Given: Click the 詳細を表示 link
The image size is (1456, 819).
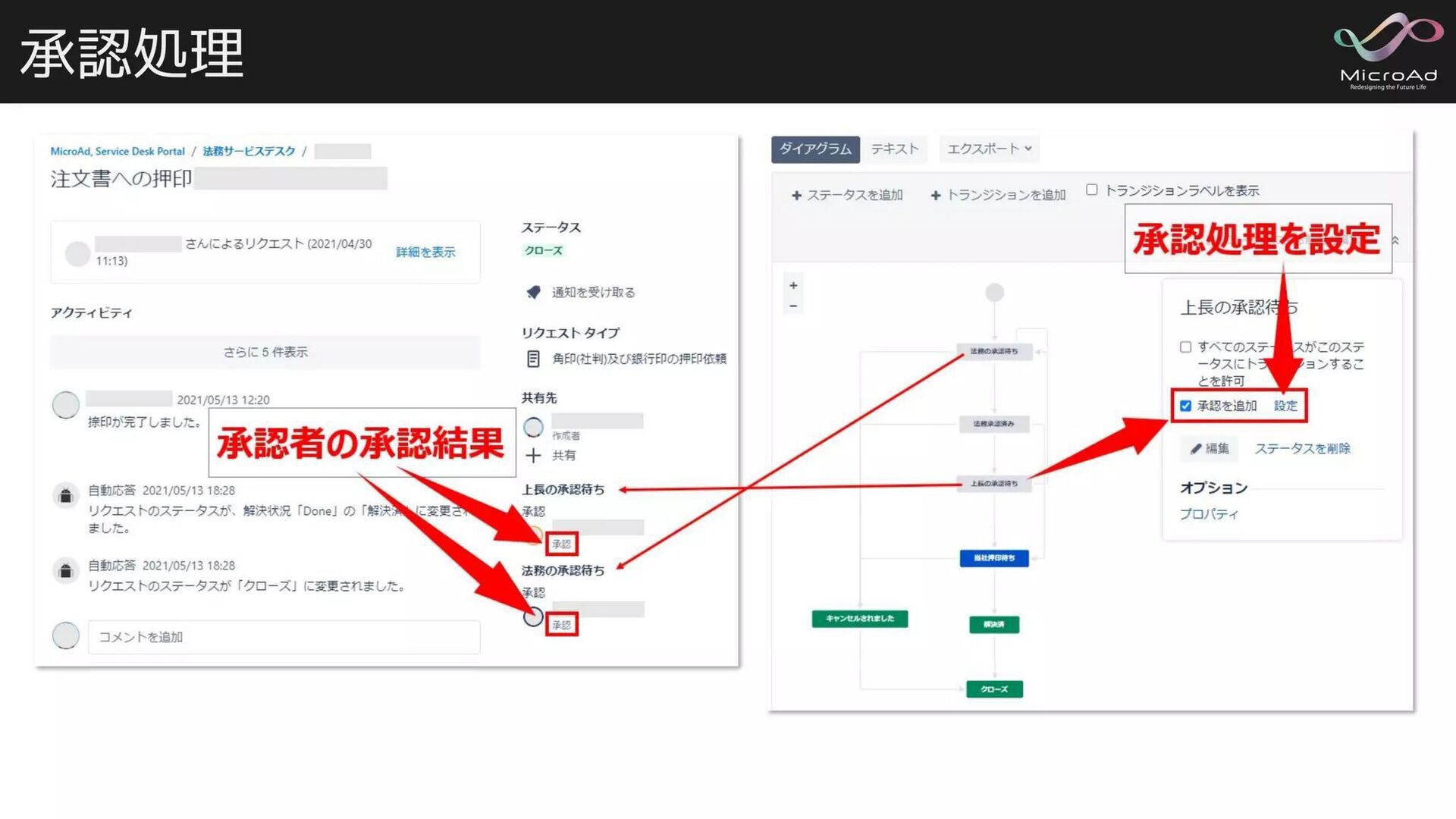Looking at the screenshot, I should pos(425,252).
